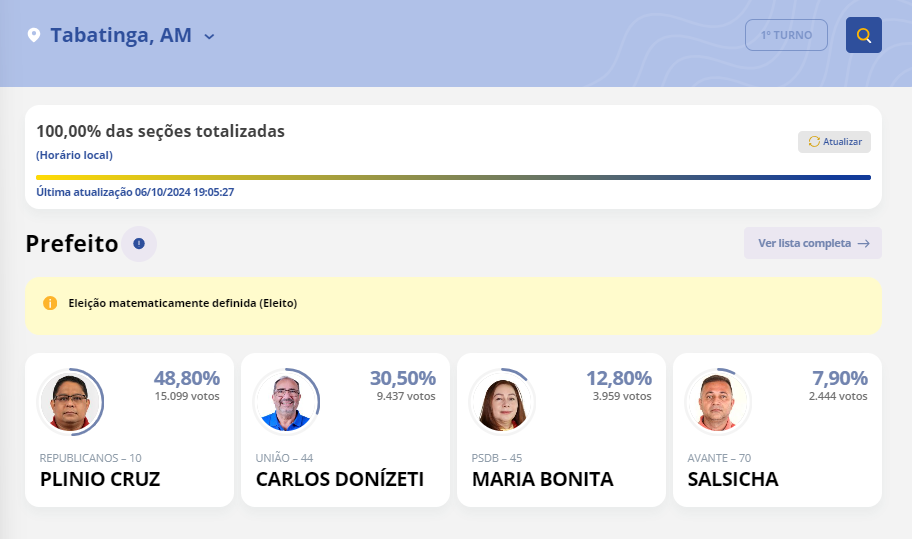Click the location pin icon
This screenshot has width=912, height=539.
click(x=34, y=36)
